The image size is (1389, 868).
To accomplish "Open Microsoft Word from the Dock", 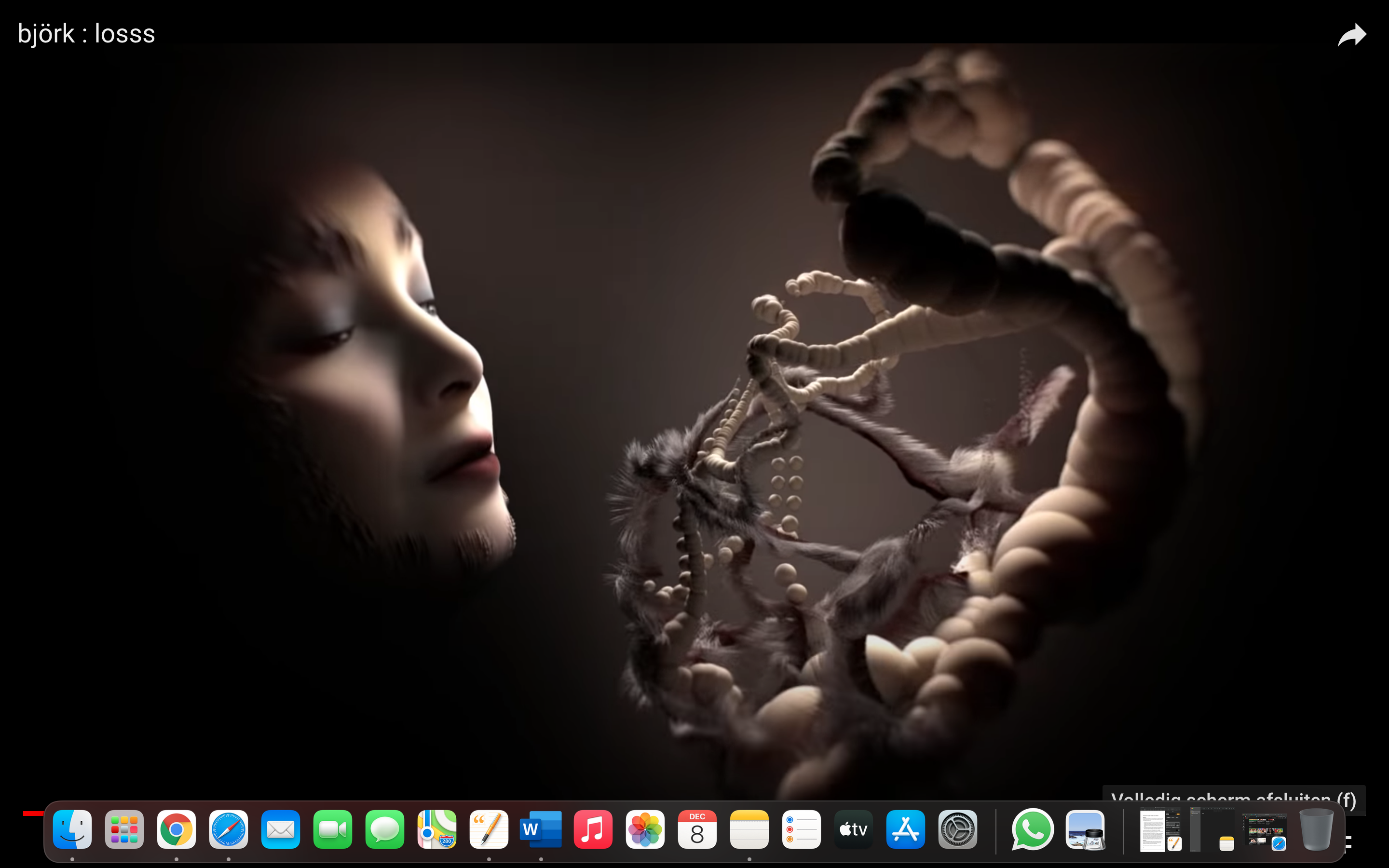I will click(x=541, y=829).
